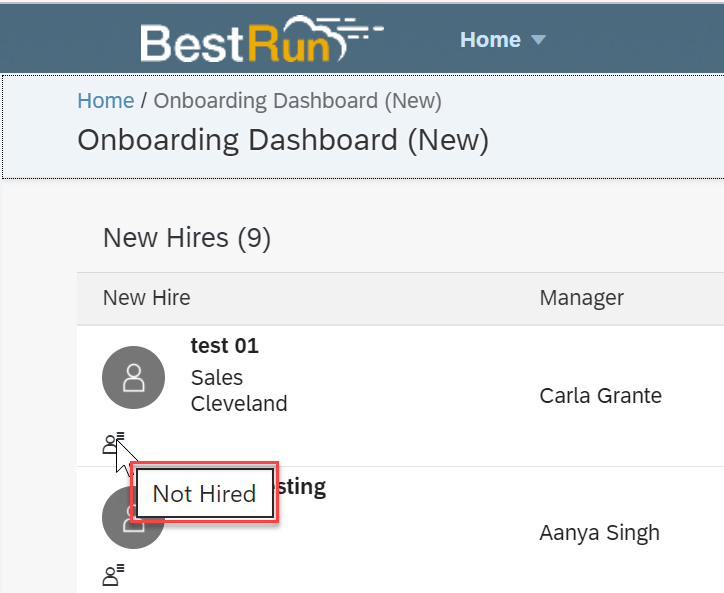Click the hire status icon under test 01

[x=113, y=443]
